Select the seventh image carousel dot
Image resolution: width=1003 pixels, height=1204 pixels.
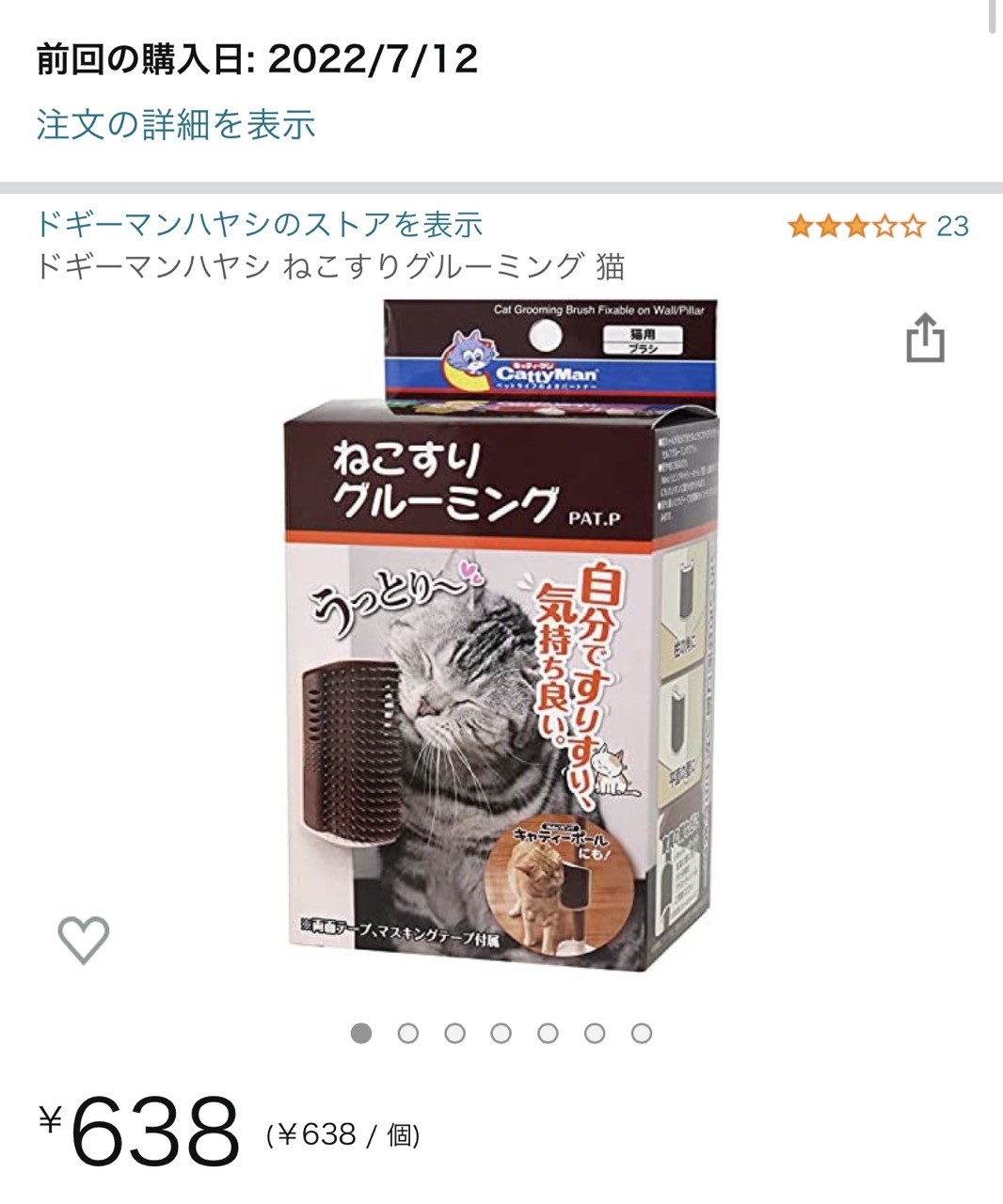pos(642,1034)
